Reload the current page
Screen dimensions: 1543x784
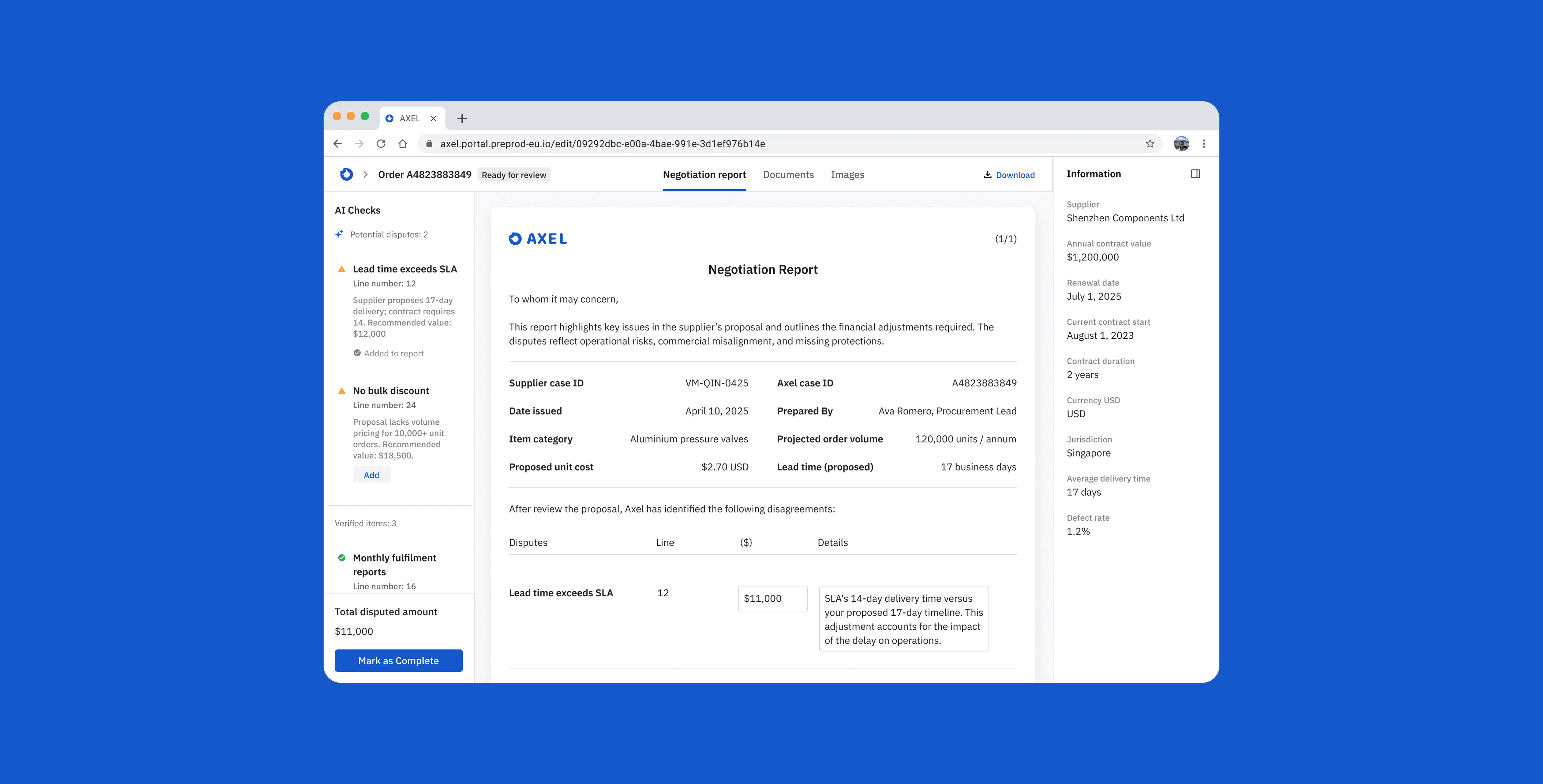click(381, 144)
